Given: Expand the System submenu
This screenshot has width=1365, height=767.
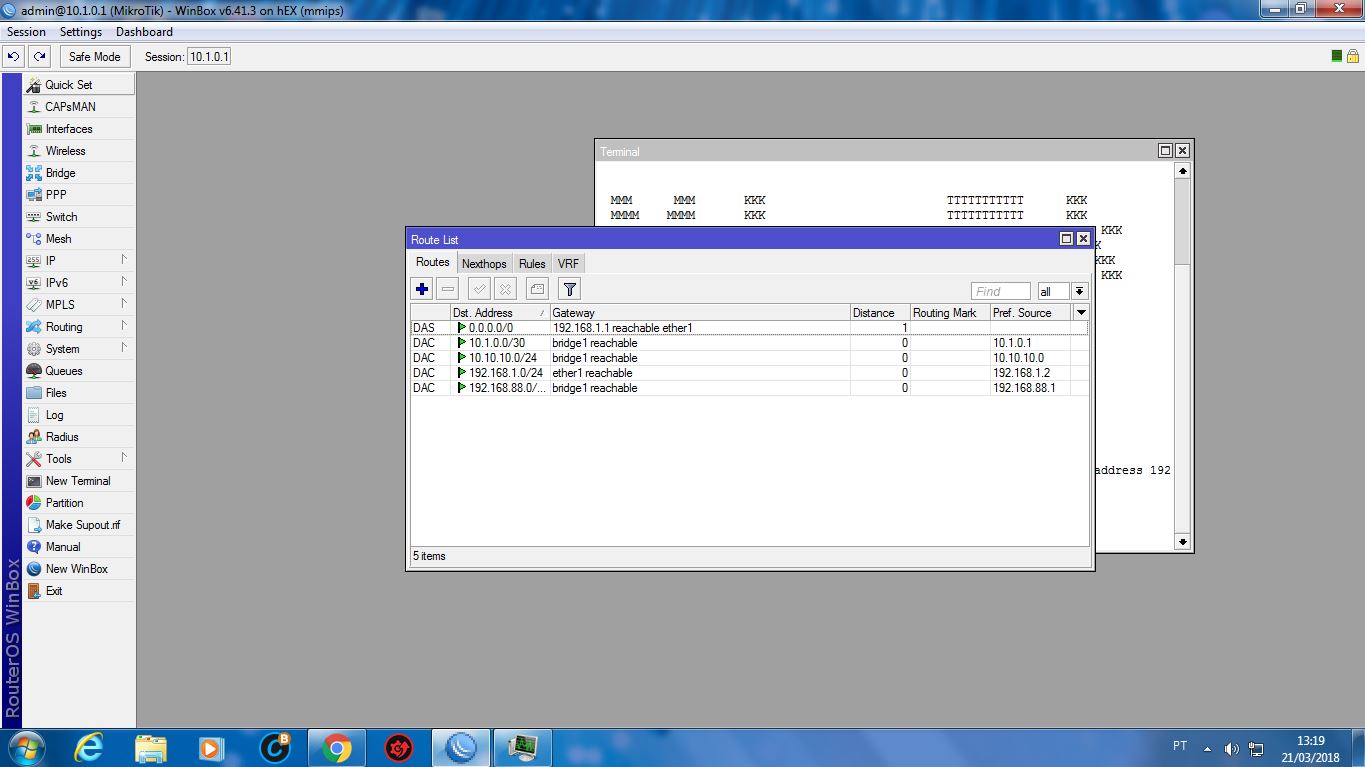Looking at the screenshot, I should 79,349.
